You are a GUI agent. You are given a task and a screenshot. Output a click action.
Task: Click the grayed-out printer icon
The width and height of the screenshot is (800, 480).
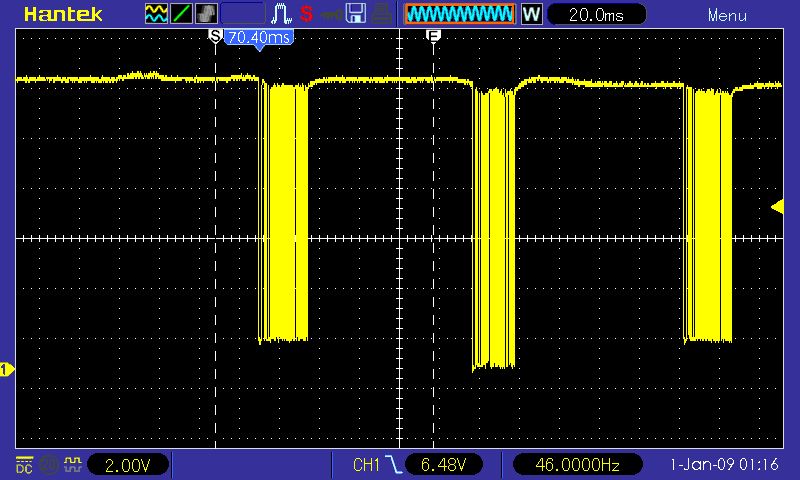[x=381, y=14]
